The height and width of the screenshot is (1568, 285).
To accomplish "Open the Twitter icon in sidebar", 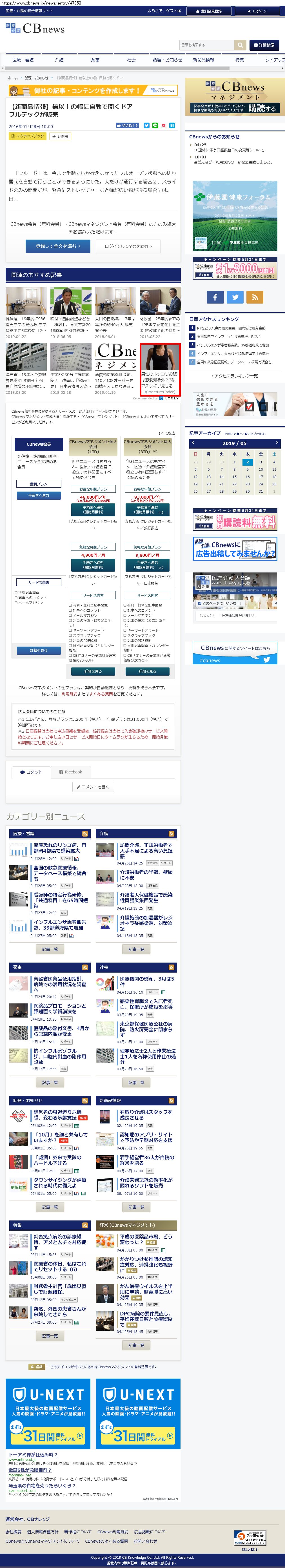I will pyautogui.click(x=235, y=297).
